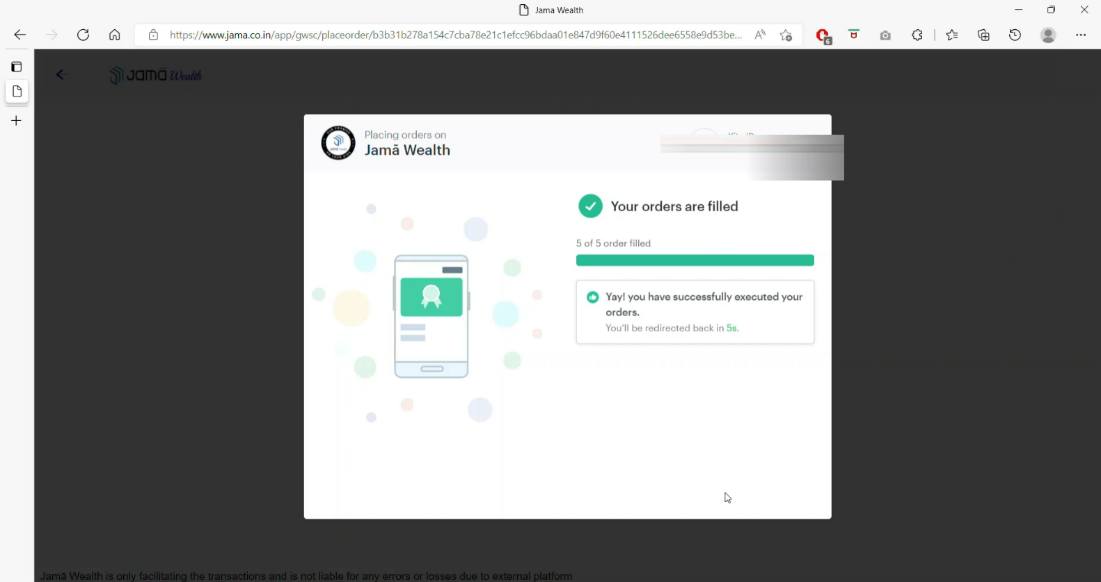Open the user profile menu
The width and height of the screenshot is (1101, 582).
click(x=1048, y=35)
